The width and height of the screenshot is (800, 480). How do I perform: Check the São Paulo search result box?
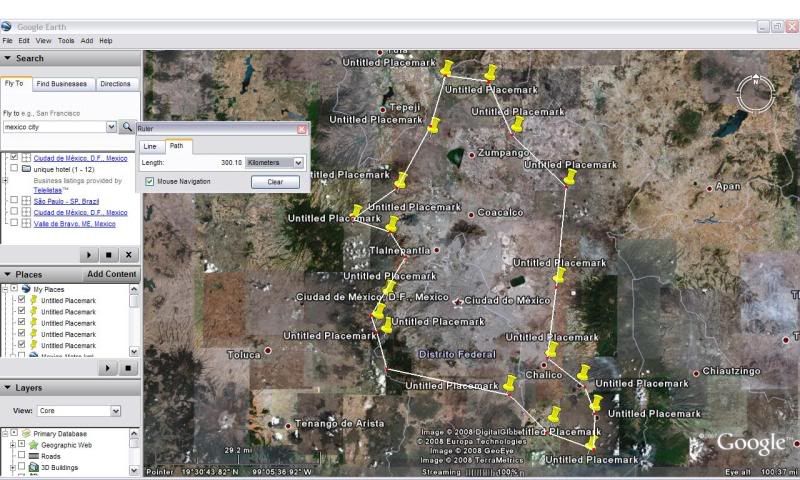point(13,201)
